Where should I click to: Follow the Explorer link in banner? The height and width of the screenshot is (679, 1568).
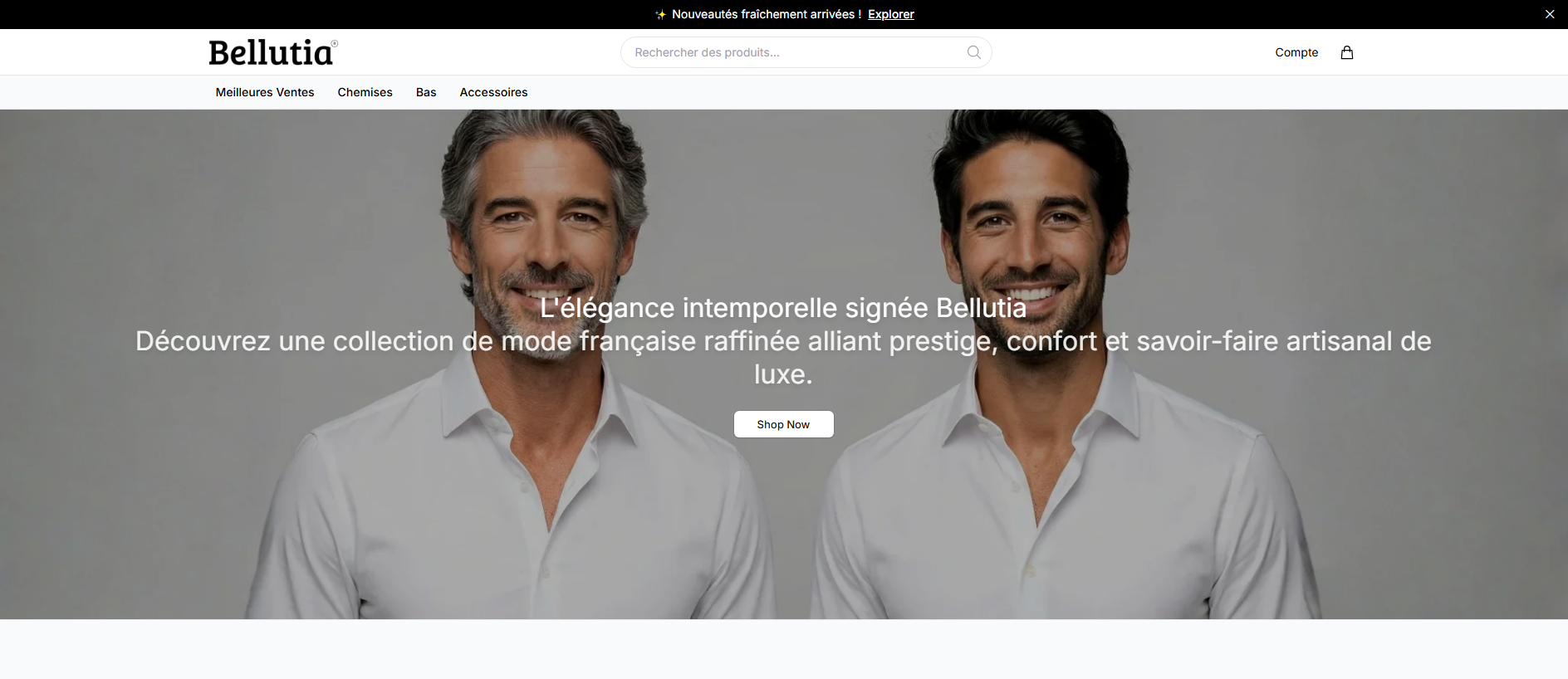point(890,14)
